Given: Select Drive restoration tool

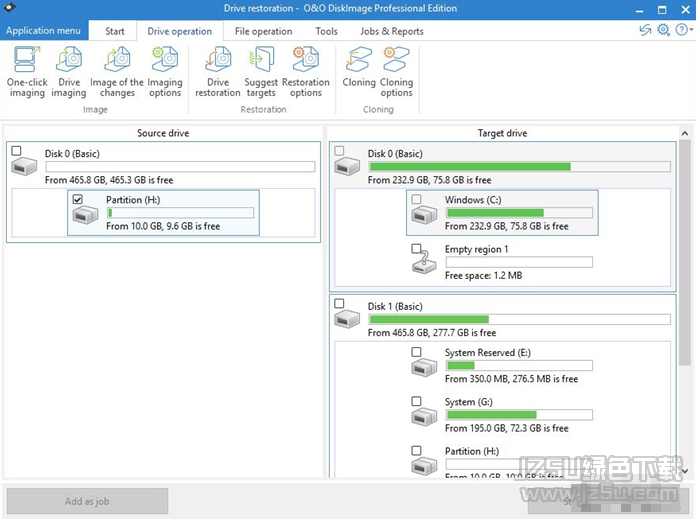Looking at the screenshot, I should point(218,71).
